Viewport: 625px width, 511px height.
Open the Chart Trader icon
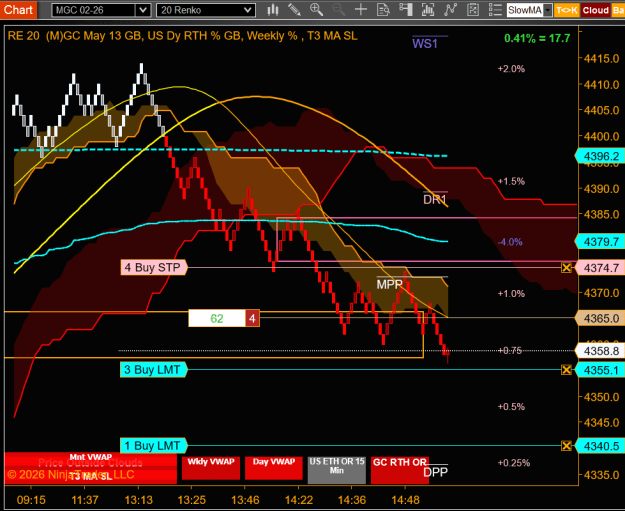pyautogui.click(x=405, y=10)
